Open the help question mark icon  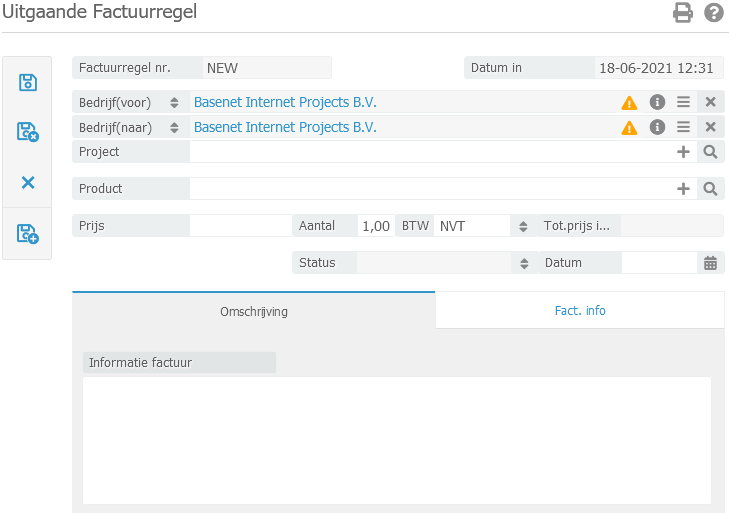713,13
